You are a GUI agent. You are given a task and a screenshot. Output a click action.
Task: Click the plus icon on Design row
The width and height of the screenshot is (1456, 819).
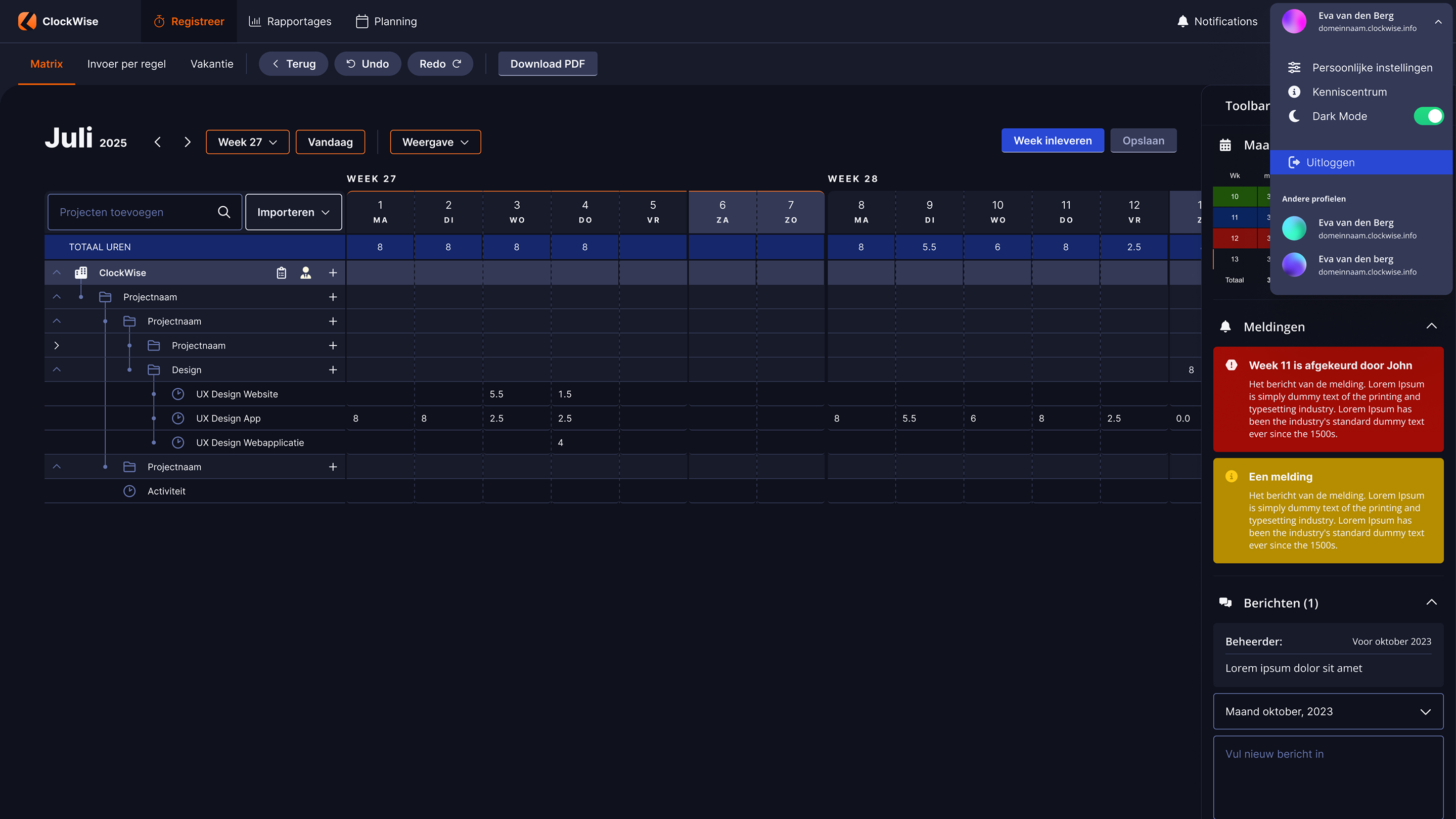click(333, 370)
